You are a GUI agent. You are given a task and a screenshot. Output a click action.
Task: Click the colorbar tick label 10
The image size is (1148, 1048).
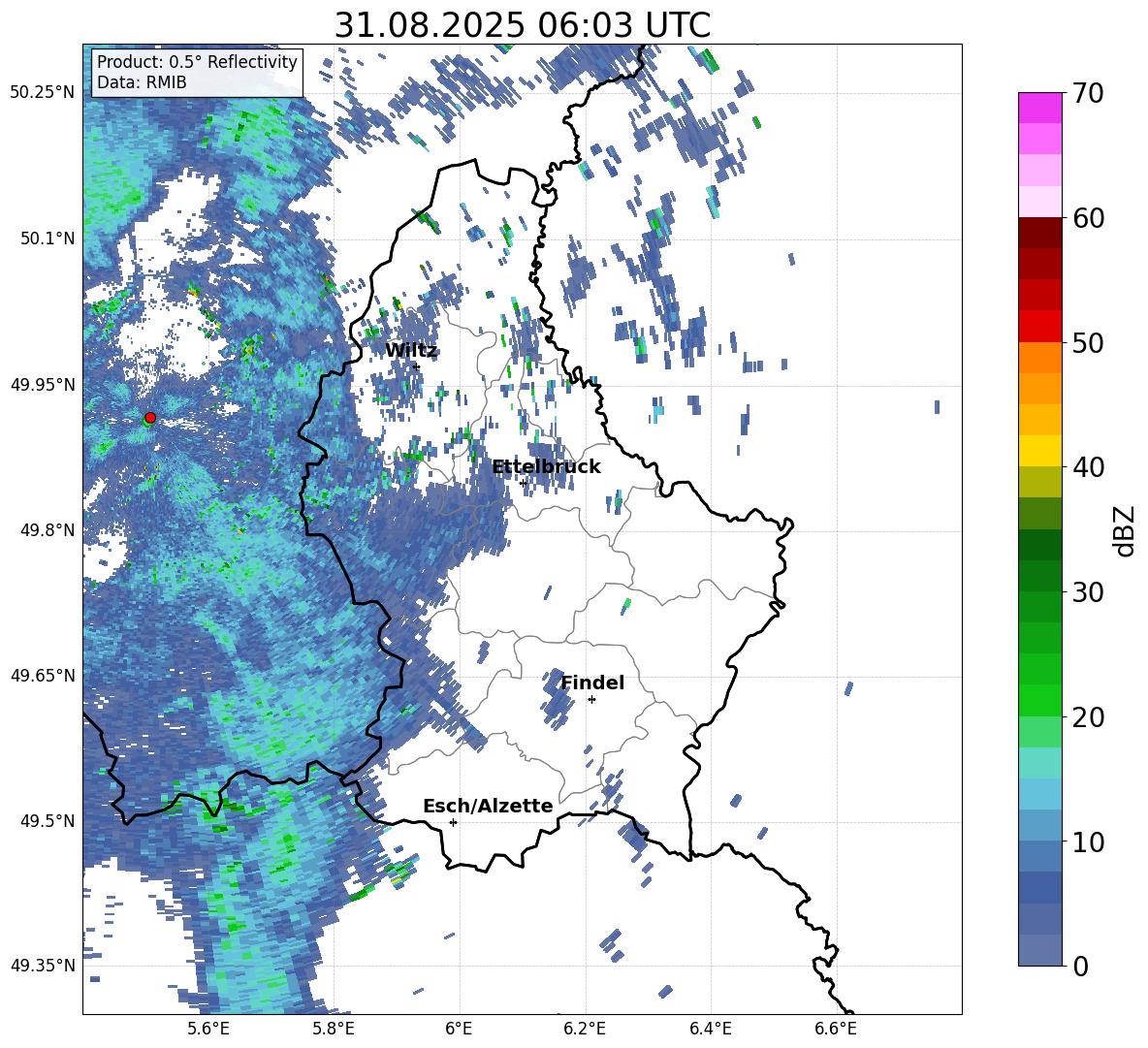[x=1088, y=842]
